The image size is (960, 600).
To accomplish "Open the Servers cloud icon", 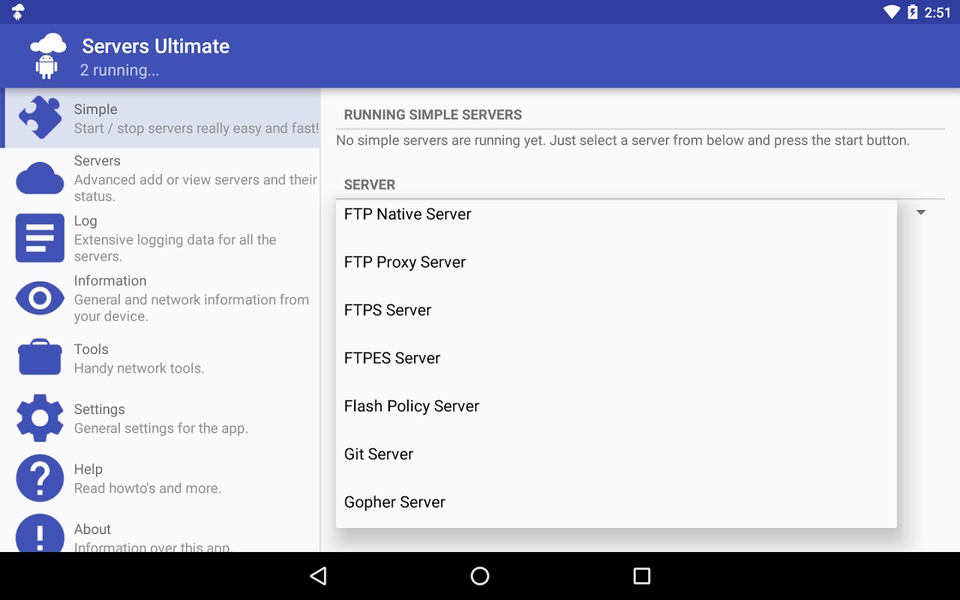I will (40, 178).
